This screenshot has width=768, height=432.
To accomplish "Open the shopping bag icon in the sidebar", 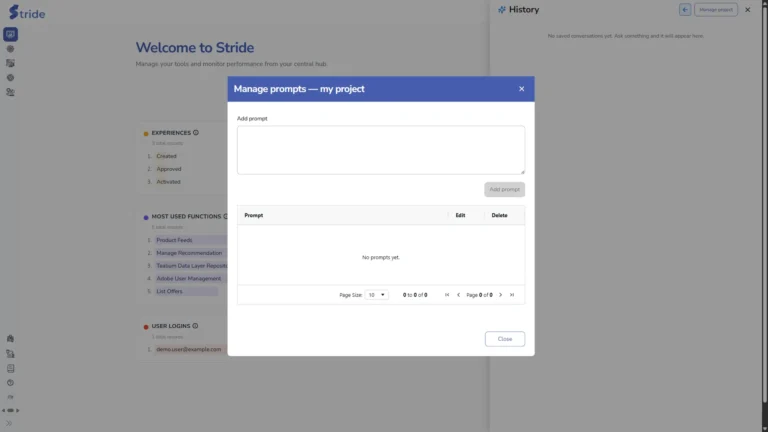I will 10,338.
